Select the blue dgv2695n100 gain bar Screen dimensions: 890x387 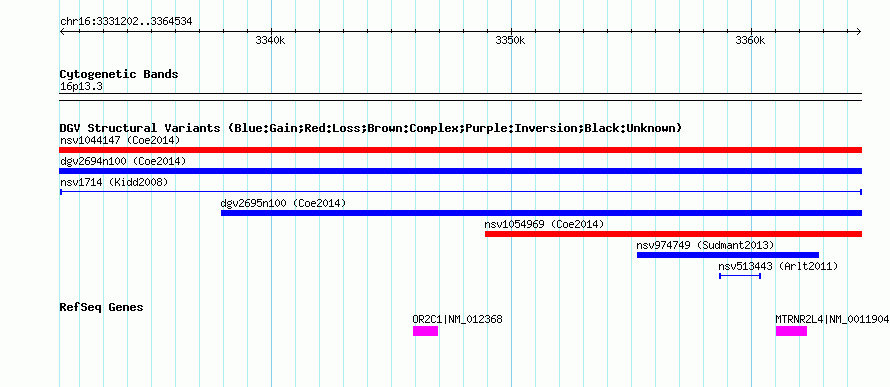coord(541,213)
